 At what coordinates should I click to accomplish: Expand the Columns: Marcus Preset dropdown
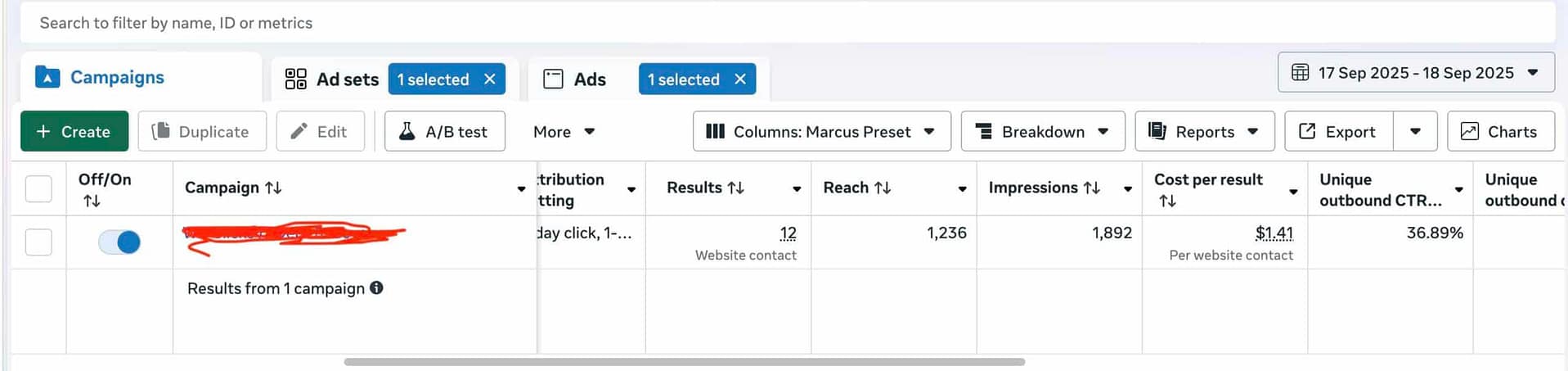(821, 131)
